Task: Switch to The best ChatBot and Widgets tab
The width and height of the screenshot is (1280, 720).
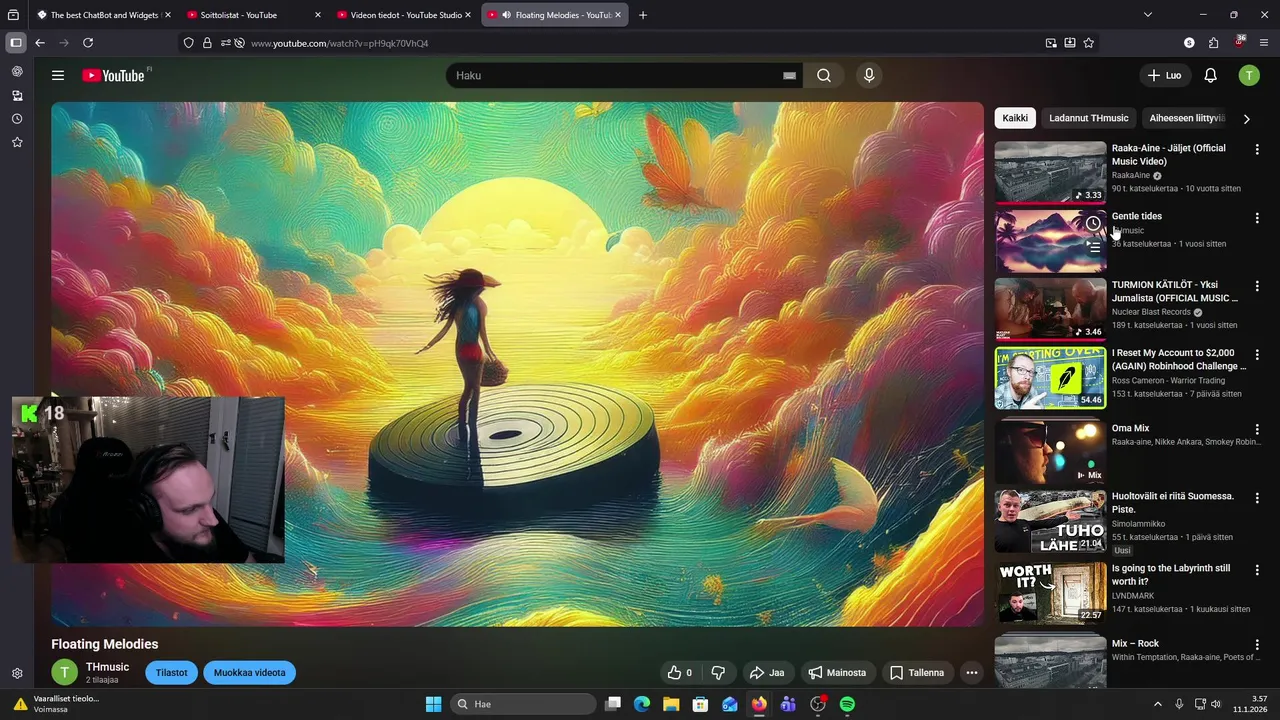Action: (103, 15)
